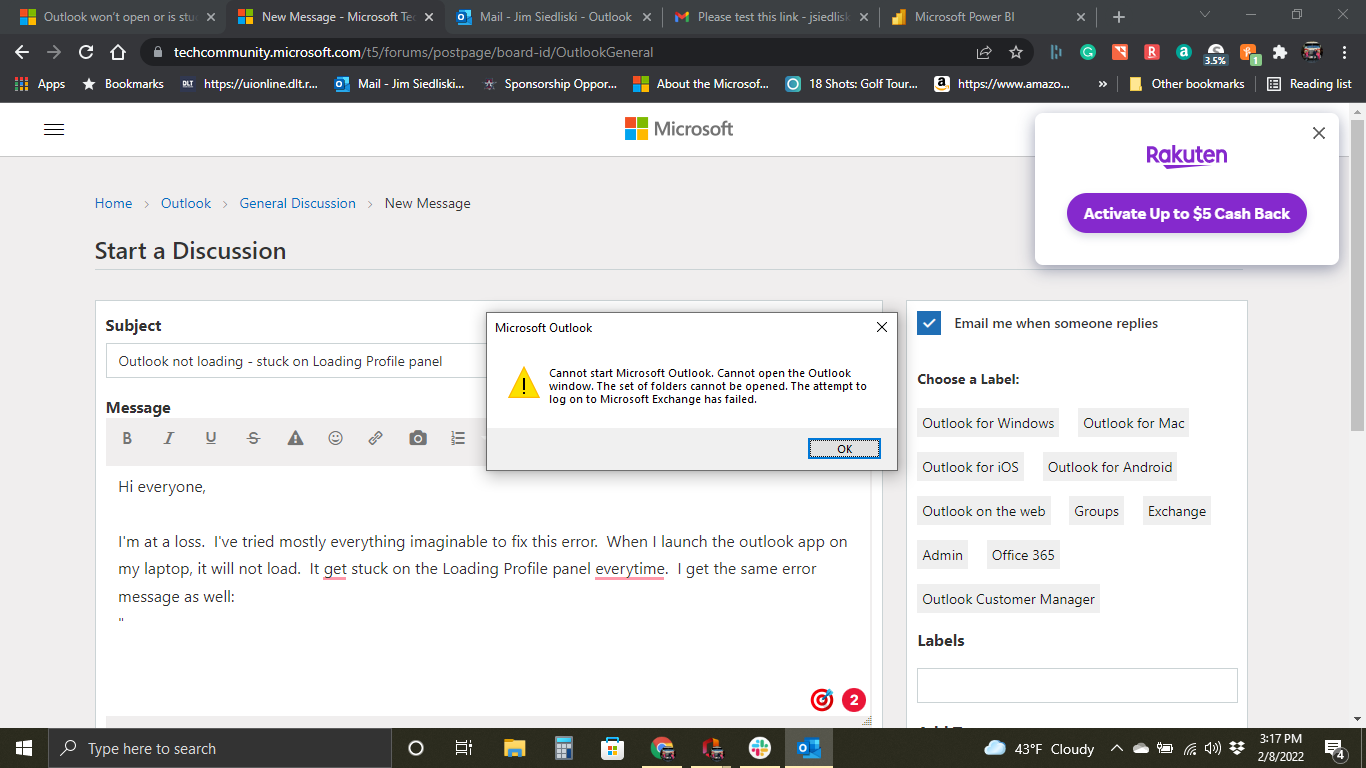Reload the current page
Screen dimensions: 1366x768
coord(86,52)
